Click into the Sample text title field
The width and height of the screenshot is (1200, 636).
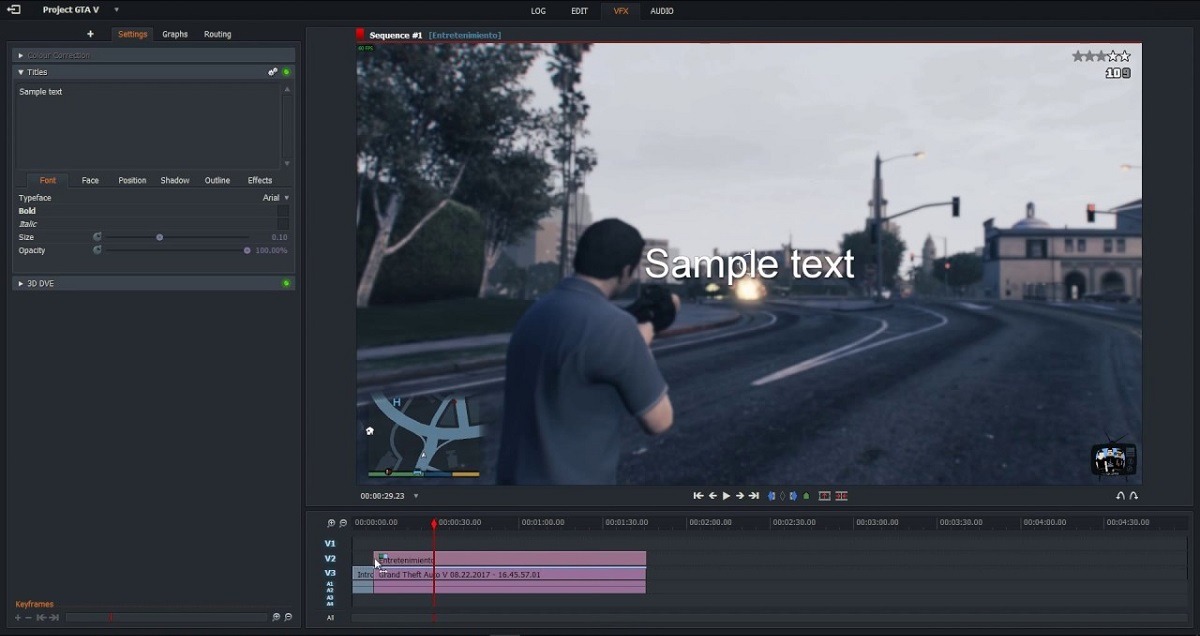pyautogui.click(x=148, y=126)
